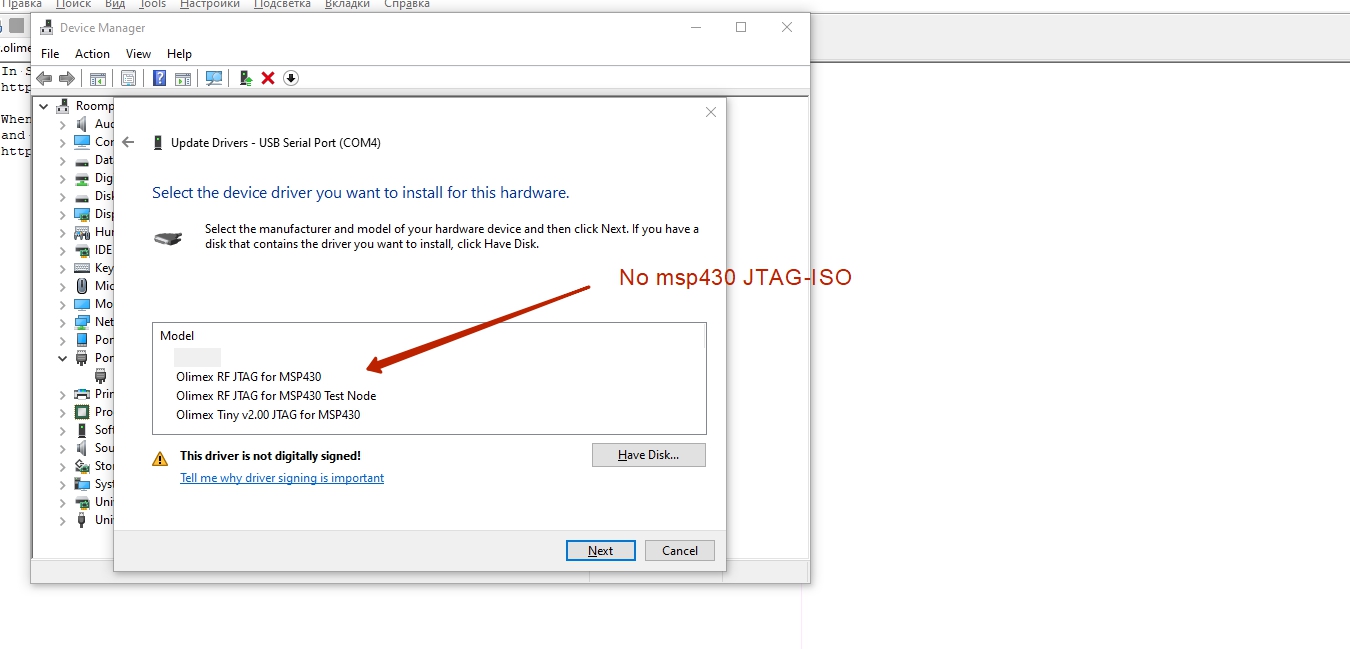The width and height of the screenshot is (1350, 649).
Task: Click the Update device driver toolbar icon
Action: pos(245,78)
